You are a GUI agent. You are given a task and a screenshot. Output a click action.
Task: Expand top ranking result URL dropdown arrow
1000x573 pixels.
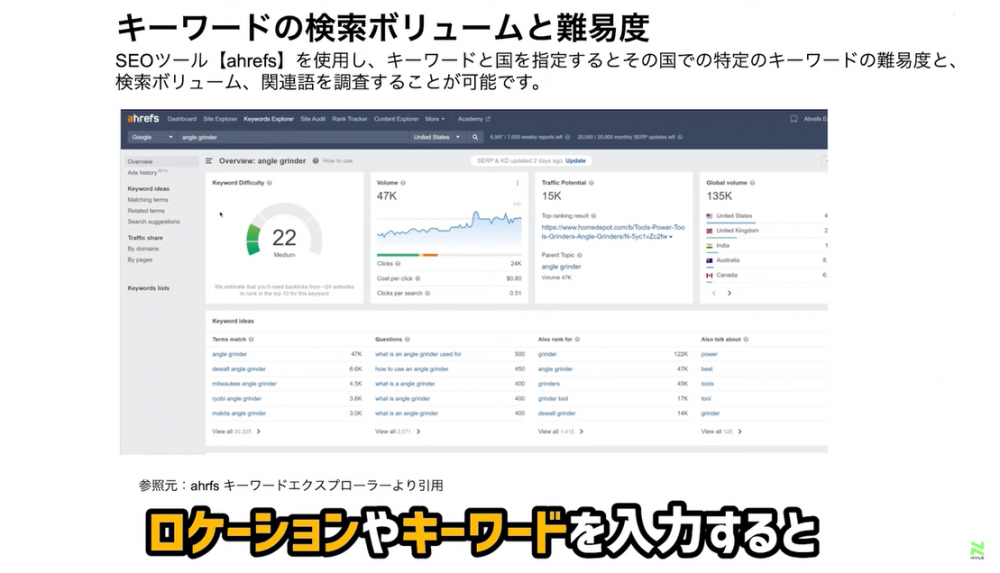point(671,237)
